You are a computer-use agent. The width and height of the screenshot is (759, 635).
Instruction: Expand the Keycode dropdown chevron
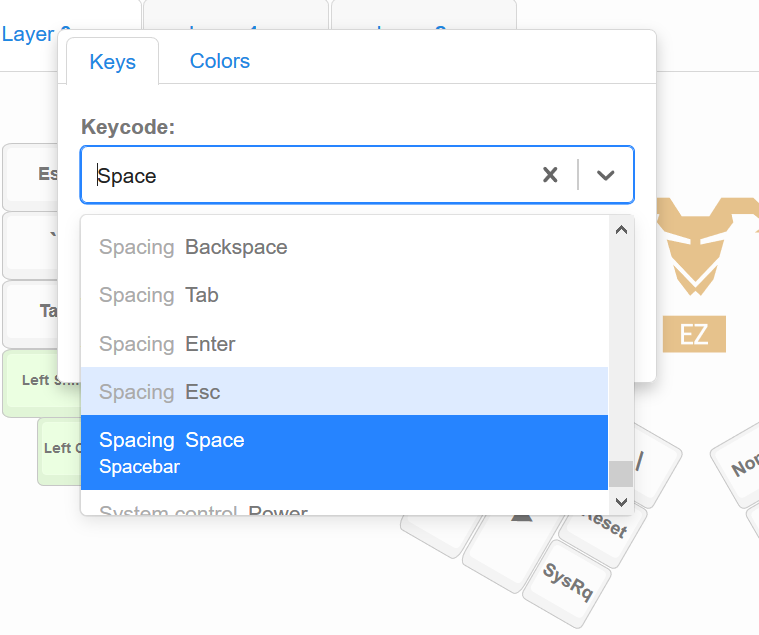coord(606,175)
